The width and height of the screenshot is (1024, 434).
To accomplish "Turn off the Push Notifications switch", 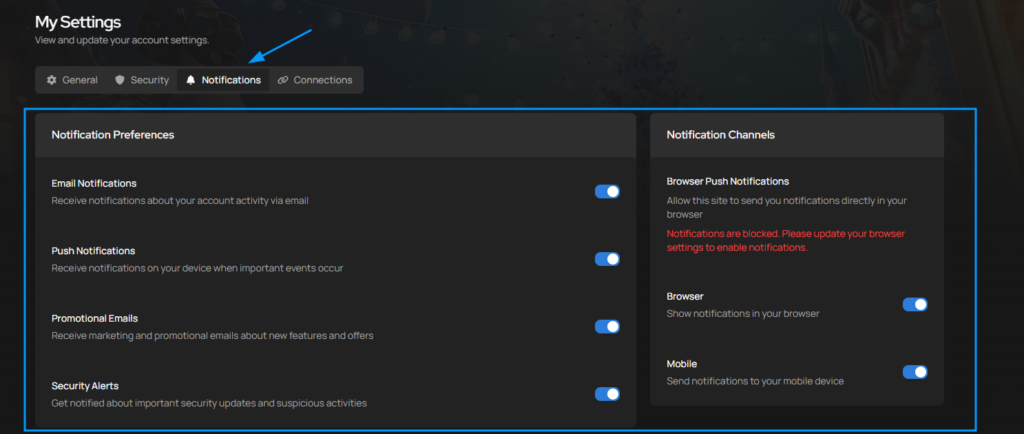I will point(607,259).
